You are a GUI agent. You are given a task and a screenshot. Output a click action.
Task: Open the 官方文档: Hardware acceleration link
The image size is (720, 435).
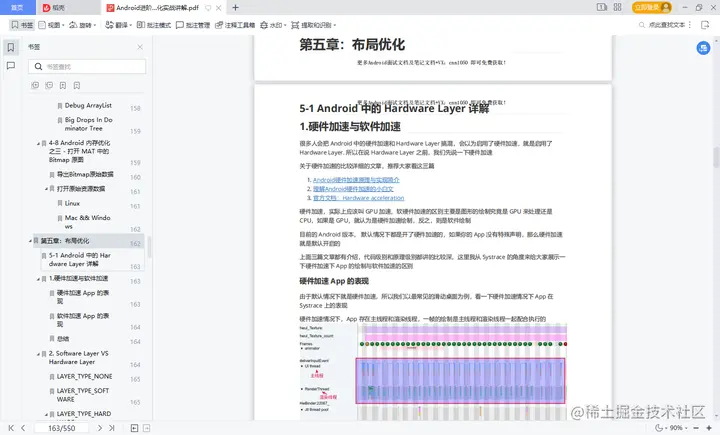359,198
